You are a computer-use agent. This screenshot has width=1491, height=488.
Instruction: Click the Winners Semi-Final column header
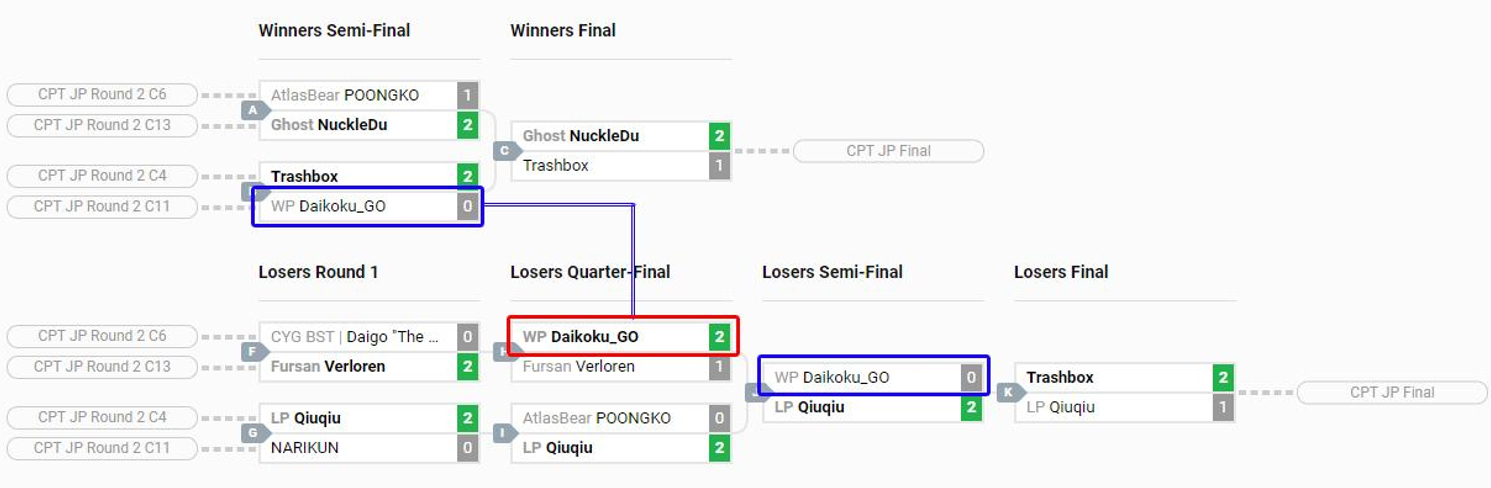tap(334, 30)
